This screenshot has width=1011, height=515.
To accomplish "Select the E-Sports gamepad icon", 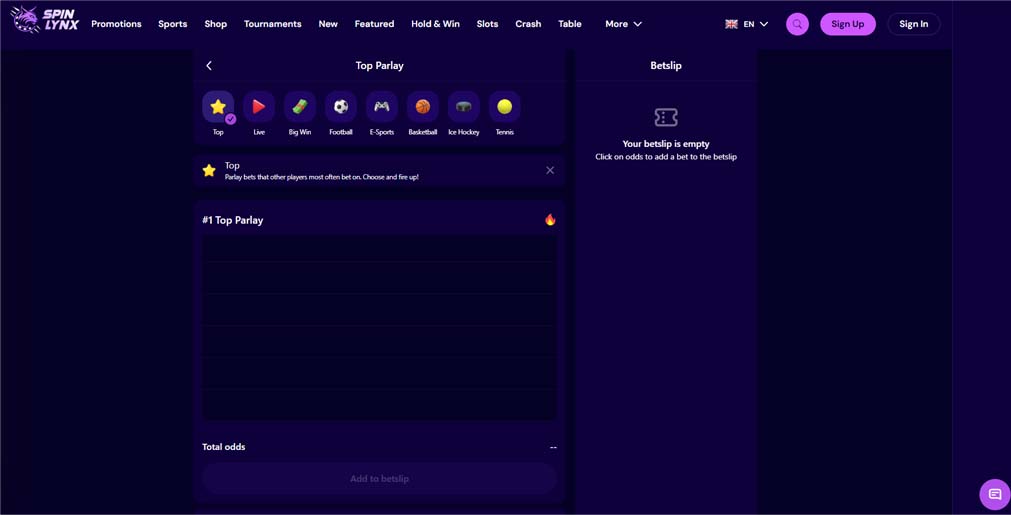I will (x=382, y=107).
